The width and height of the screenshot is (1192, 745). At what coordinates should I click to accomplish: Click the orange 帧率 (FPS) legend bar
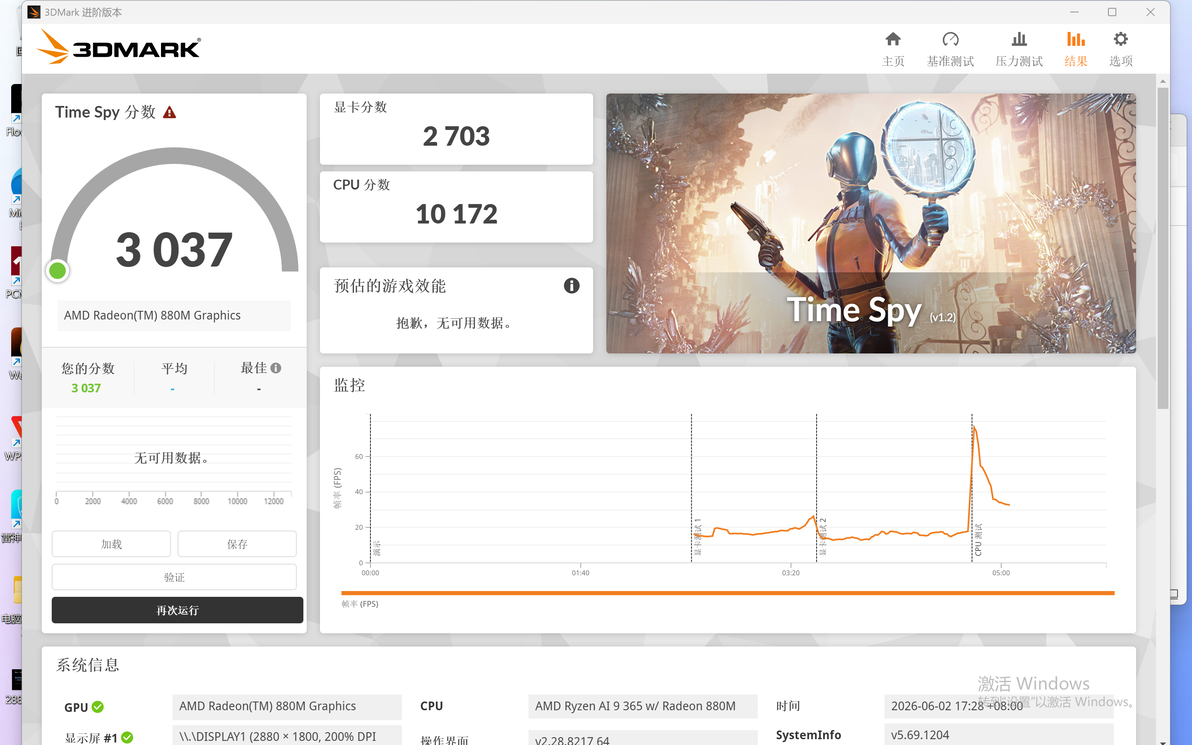pyautogui.click(x=728, y=593)
